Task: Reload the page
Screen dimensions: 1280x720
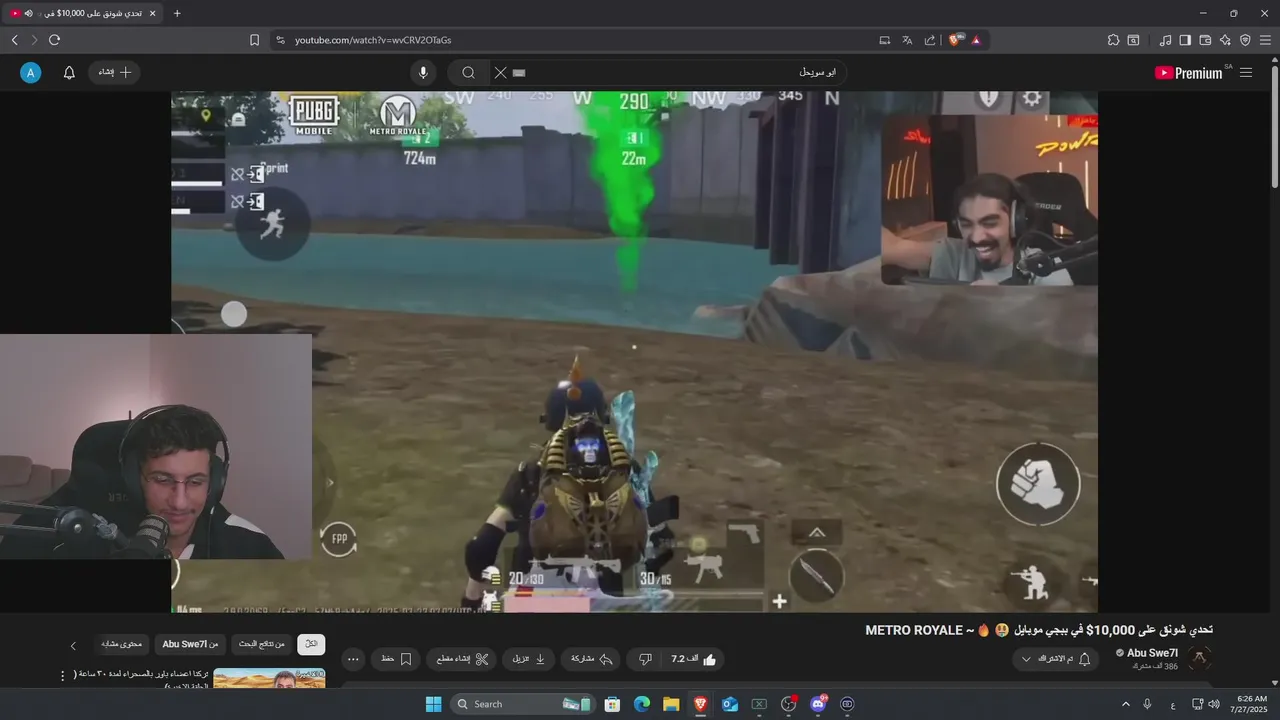Action: 54,40
